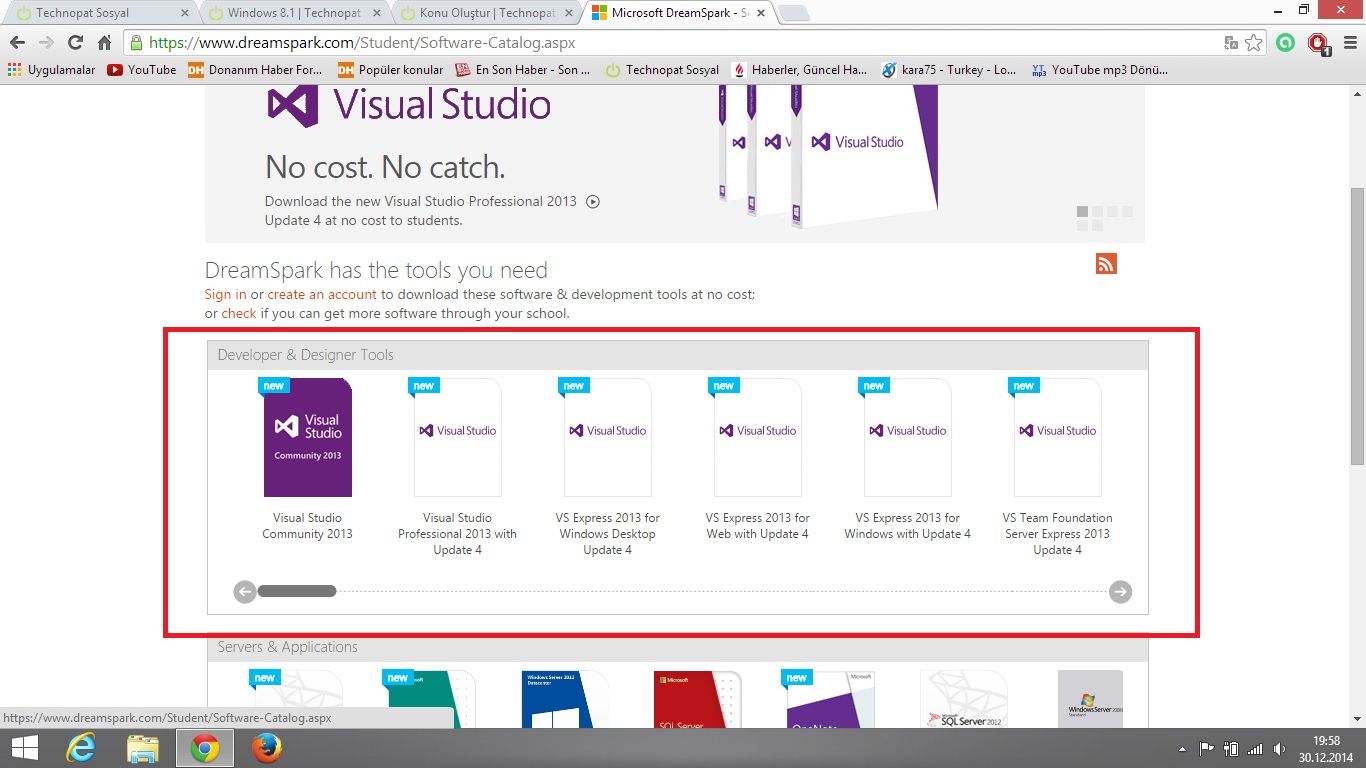This screenshot has width=1366, height=768.
Task: Open the Popüler konular bookmark
Action: point(390,70)
